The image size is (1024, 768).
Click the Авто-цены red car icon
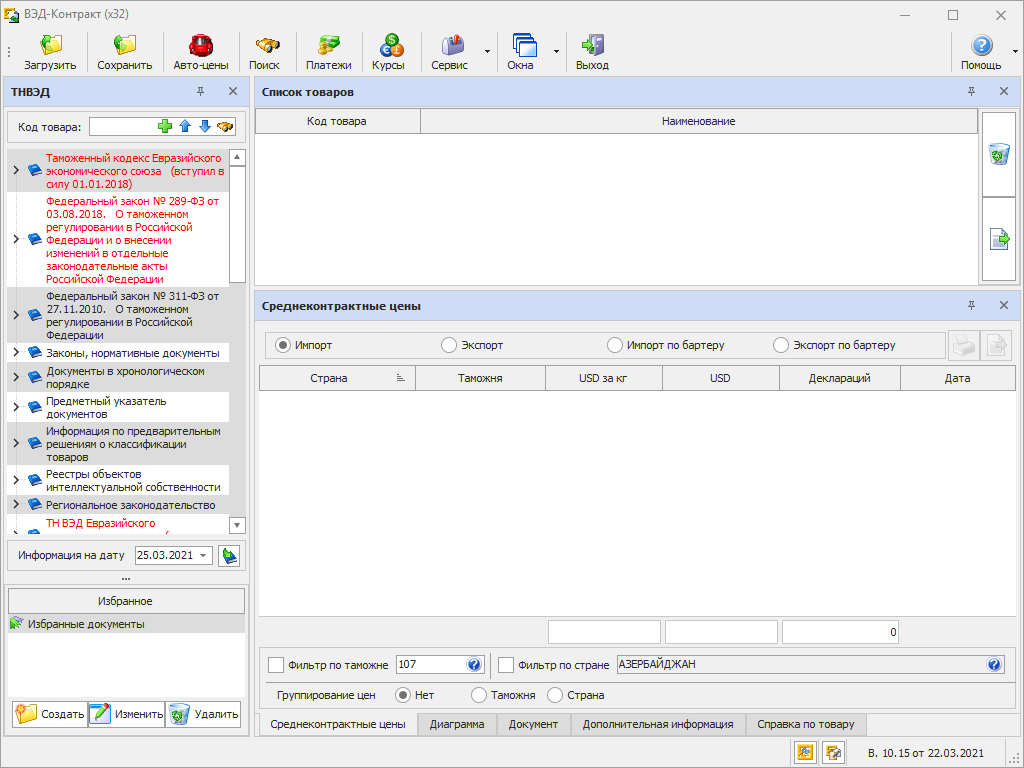pyautogui.click(x=201, y=46)
